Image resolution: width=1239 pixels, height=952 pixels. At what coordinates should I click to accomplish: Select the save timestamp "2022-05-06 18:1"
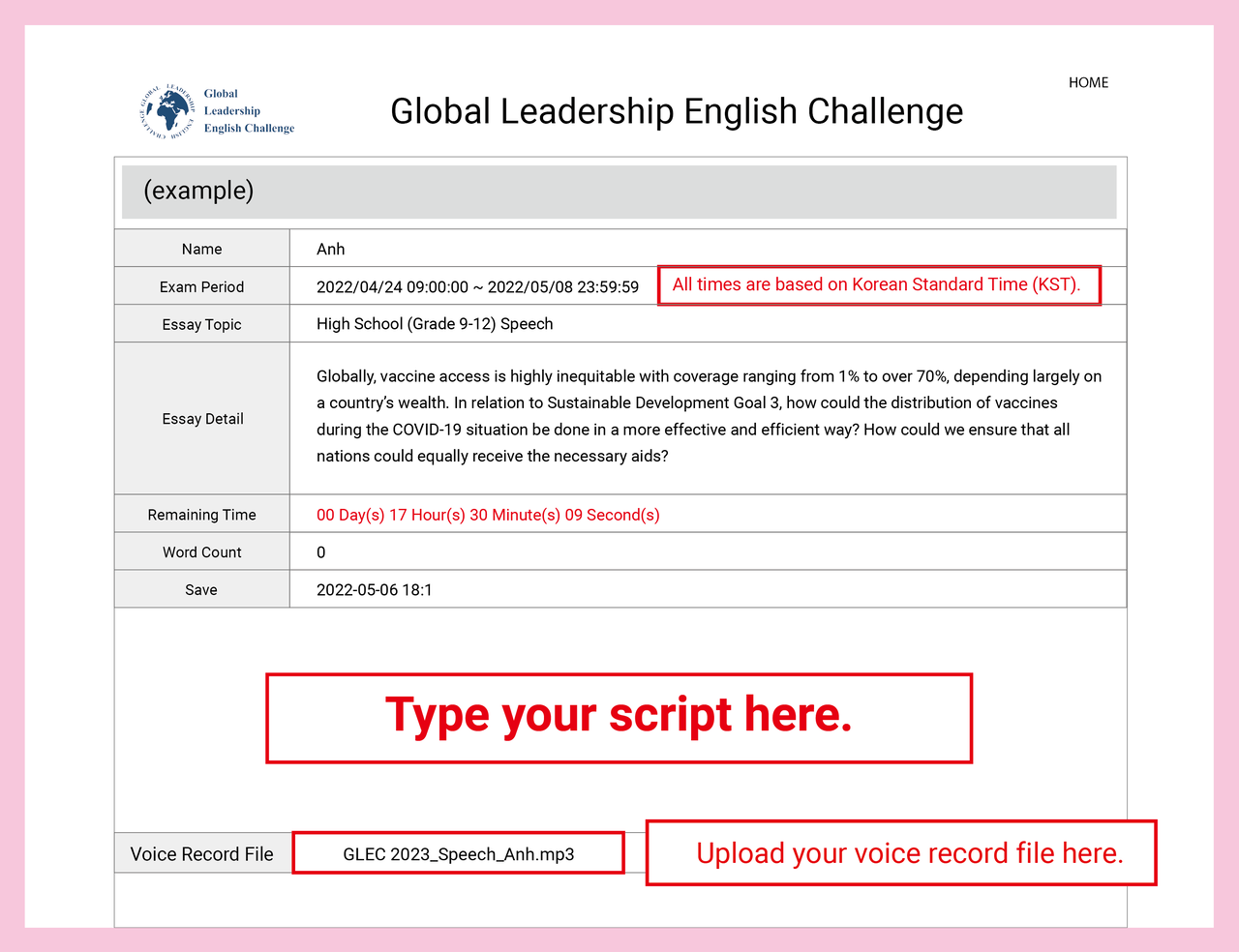[x=375, y=590]
